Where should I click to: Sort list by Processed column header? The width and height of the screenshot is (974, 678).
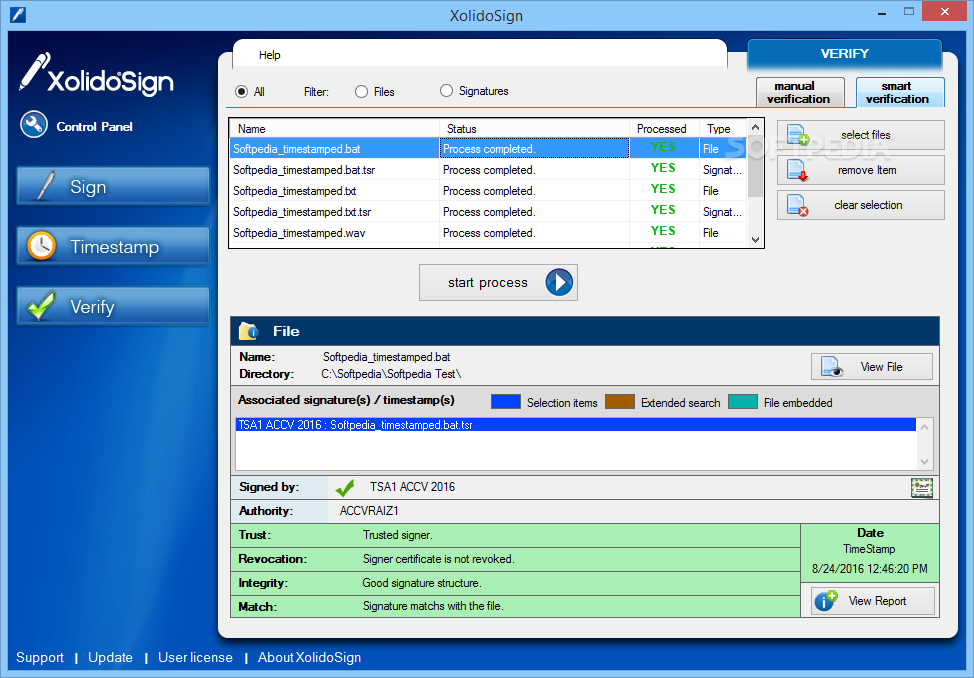point(664,129)
